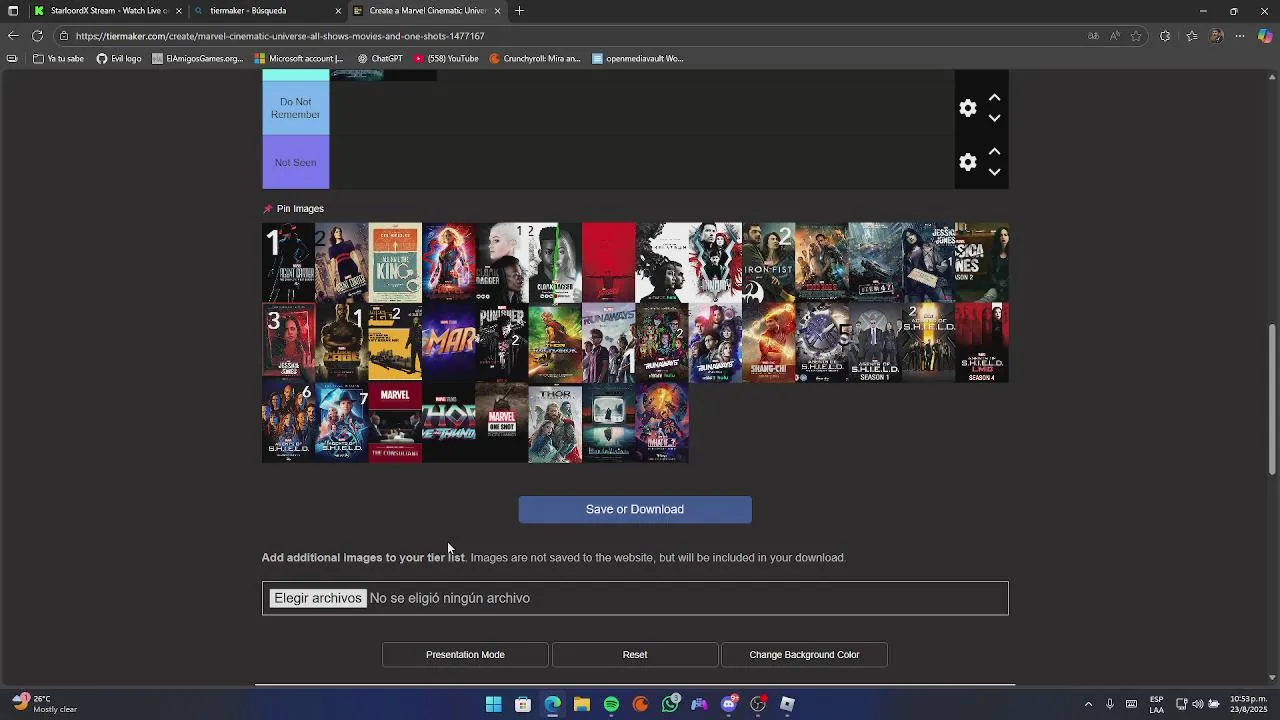
Task: Open Discord from the taskbar
Action: [729, 704]
